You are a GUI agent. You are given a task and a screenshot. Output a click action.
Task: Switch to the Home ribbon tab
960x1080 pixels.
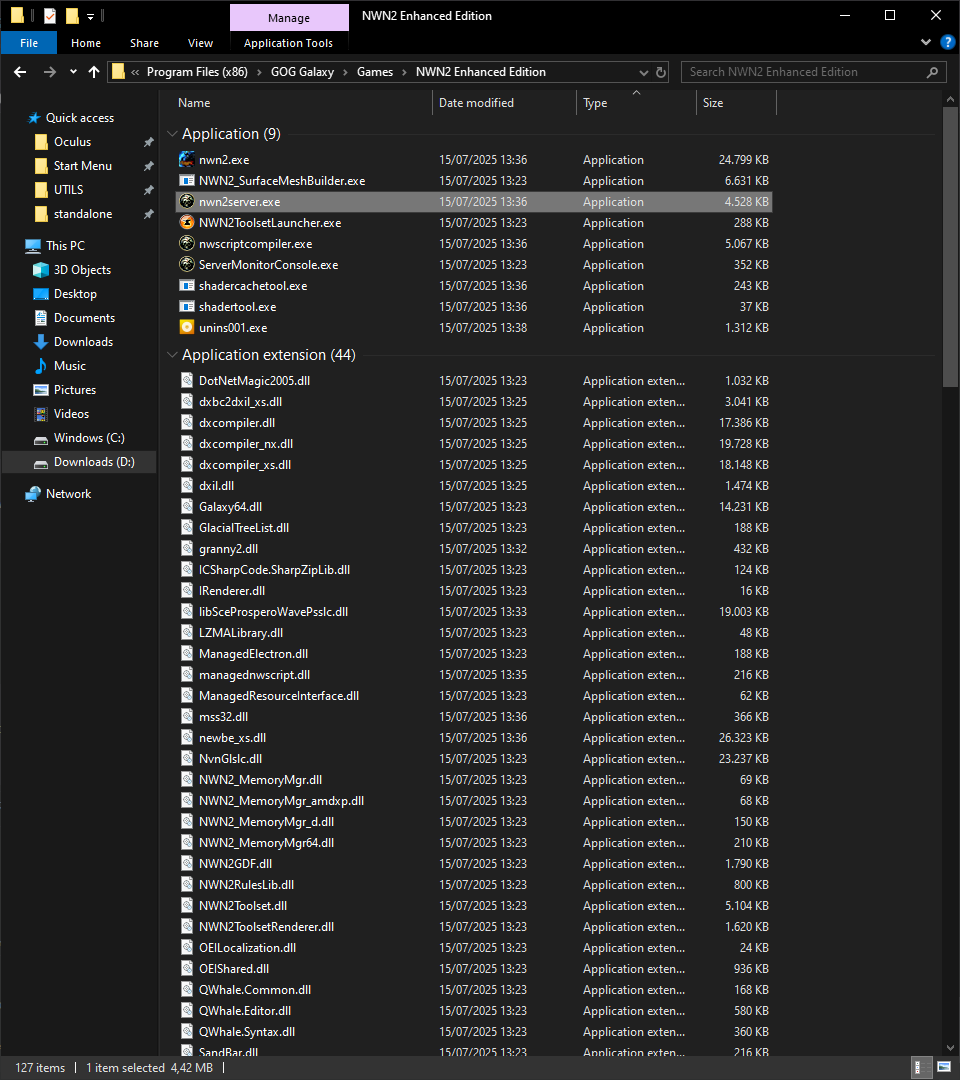86,43
